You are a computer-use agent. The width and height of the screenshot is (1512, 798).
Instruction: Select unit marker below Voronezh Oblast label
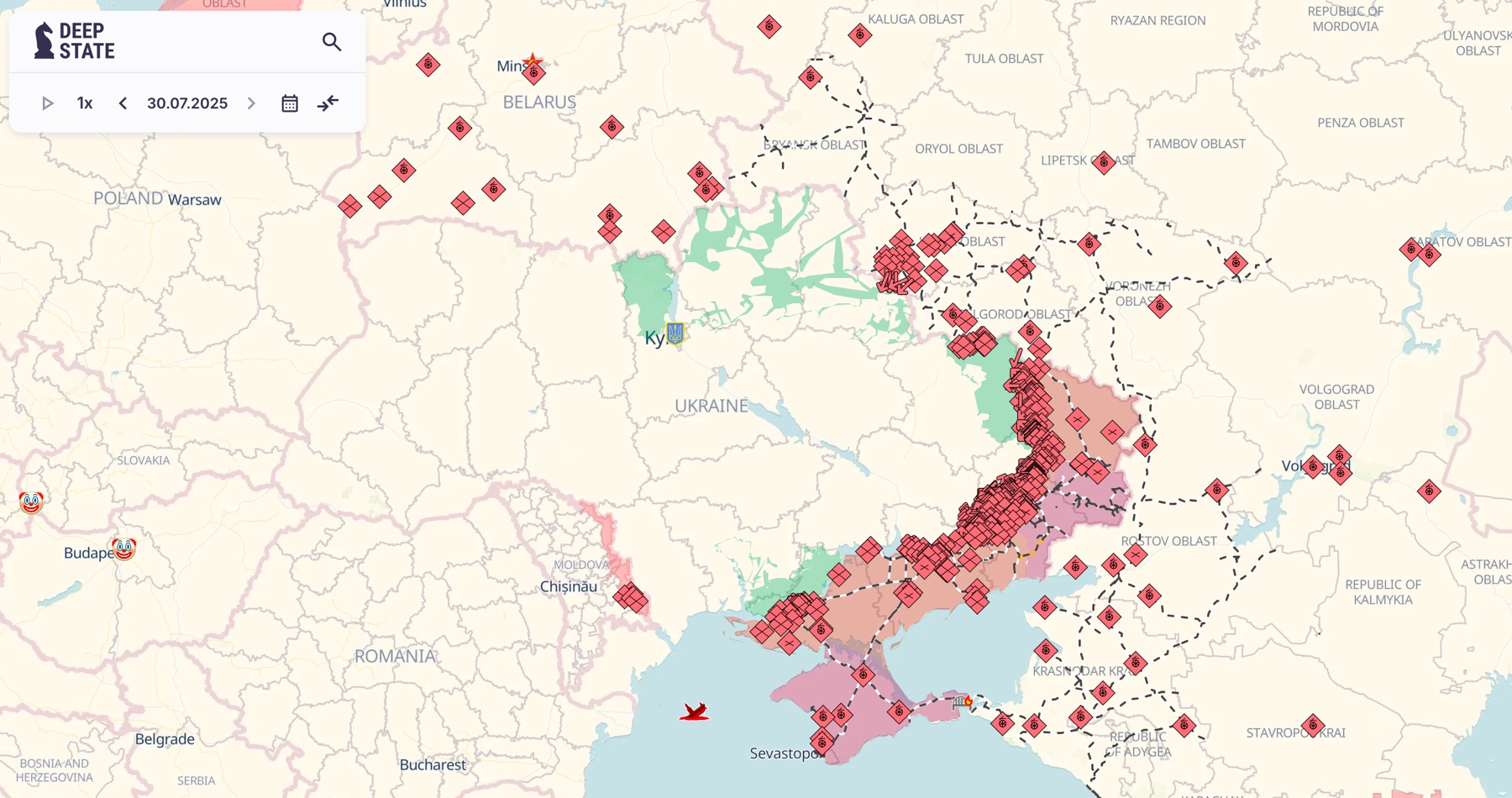click(x=1159, y=307)
